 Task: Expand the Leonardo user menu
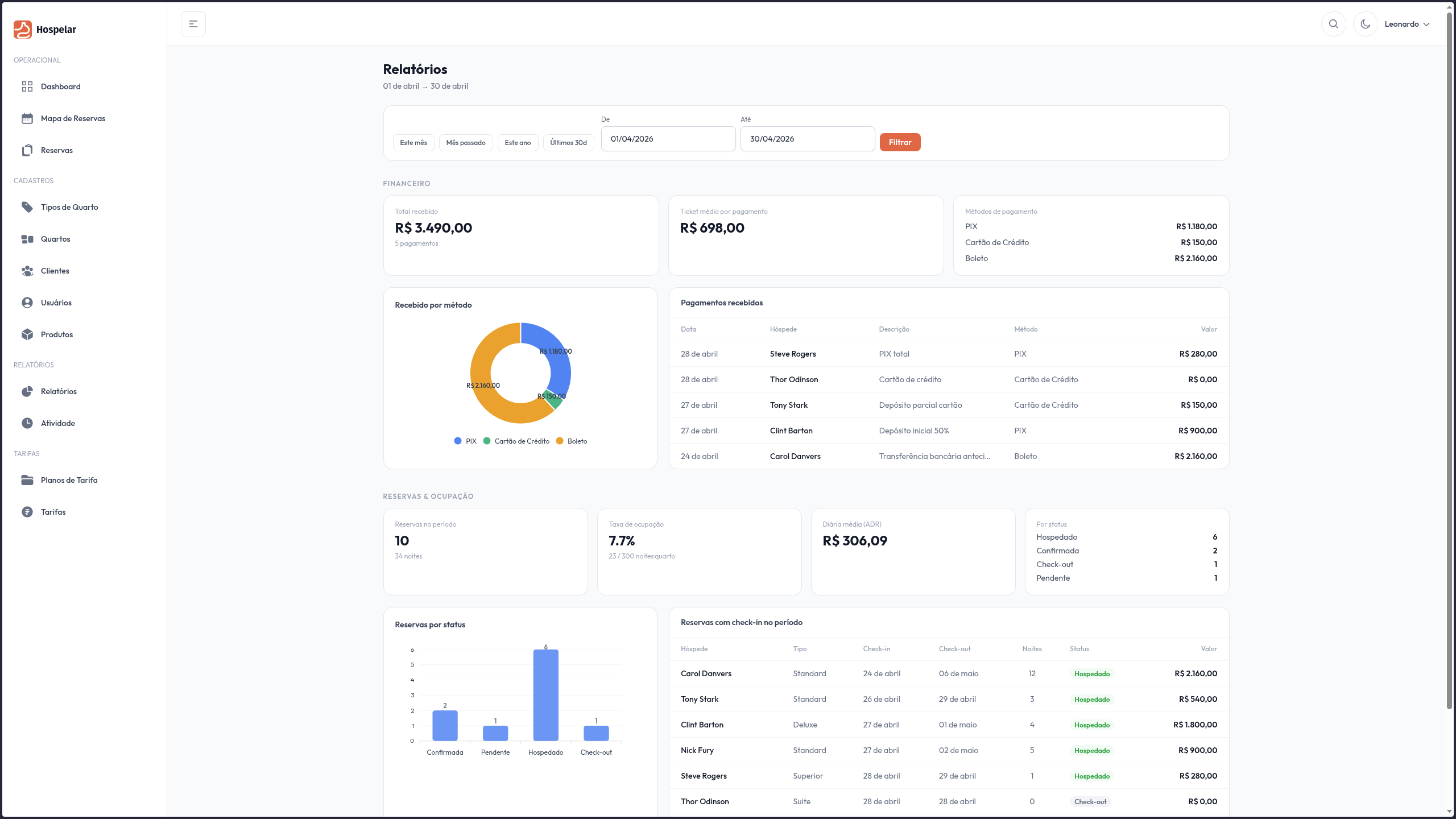pyautogui.click(x=1407, y=24)
